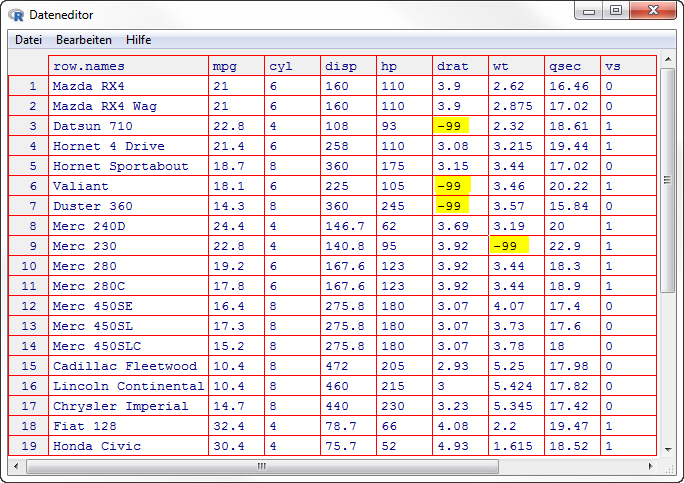This screenshot has height=483, width=684.
Task: Click the row.names column header
Action: [128, 66]
